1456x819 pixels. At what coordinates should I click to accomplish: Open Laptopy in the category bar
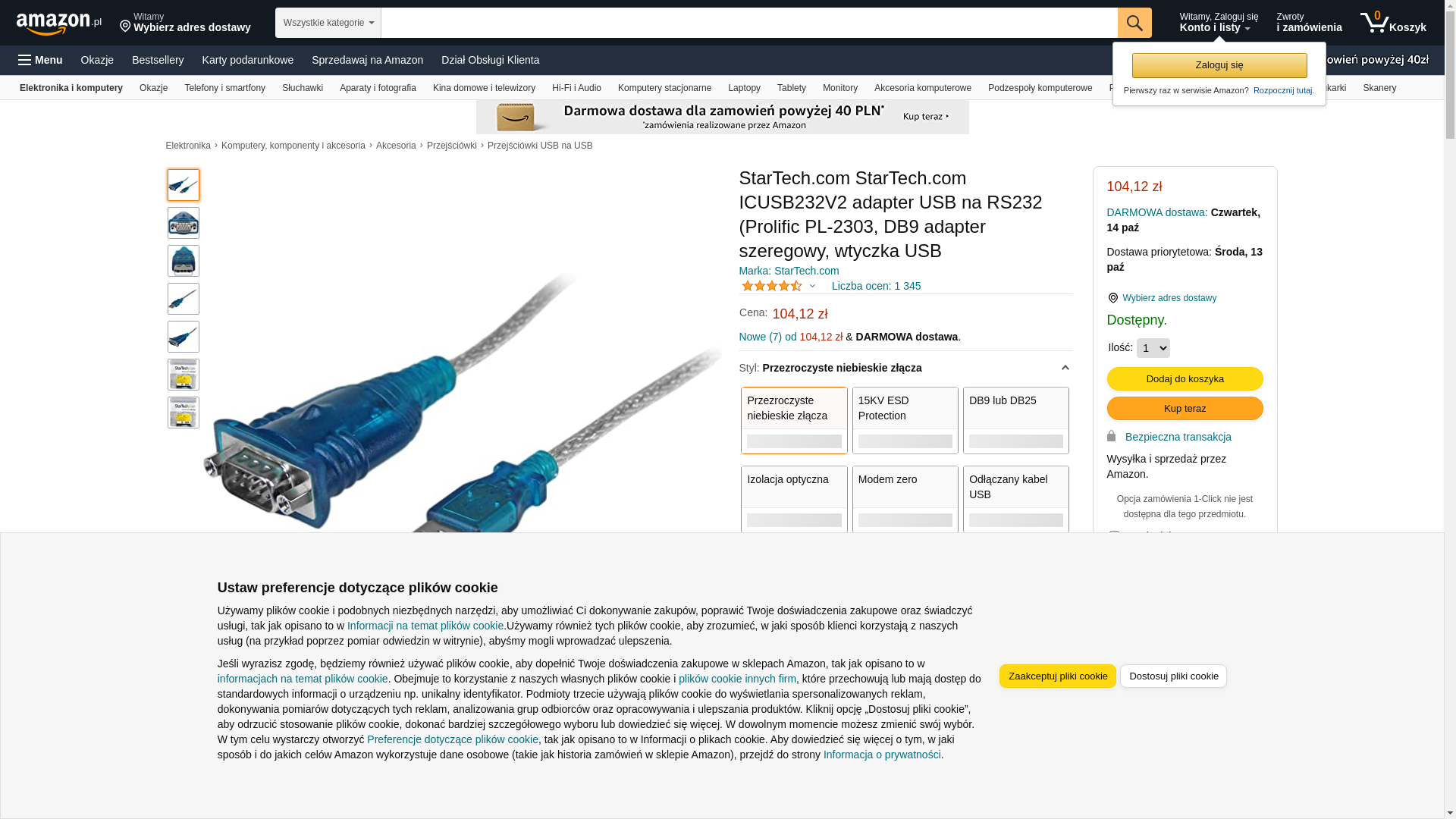744,88
